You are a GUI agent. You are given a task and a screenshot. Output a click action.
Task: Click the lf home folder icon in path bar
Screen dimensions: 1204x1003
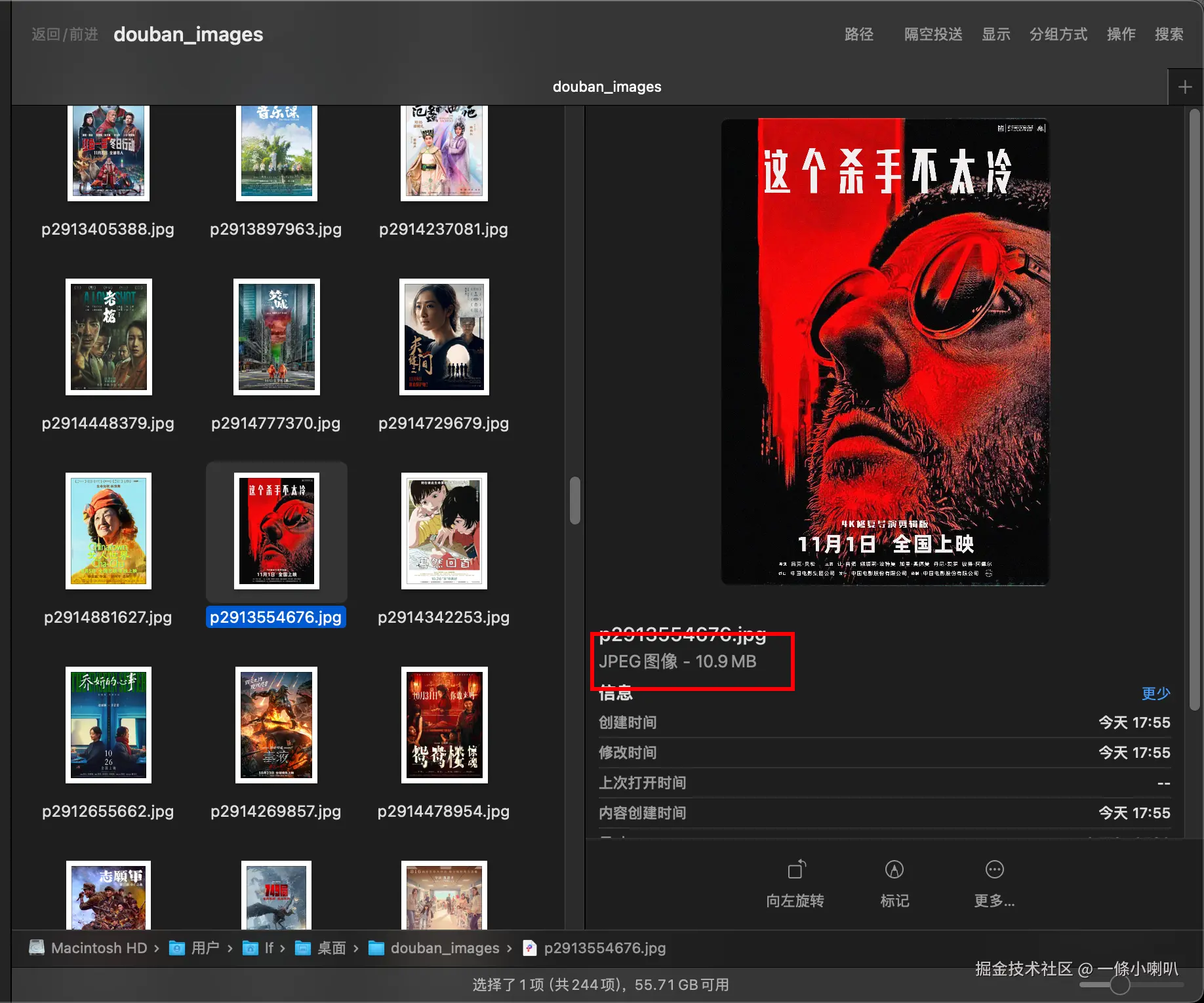point(251,948)
